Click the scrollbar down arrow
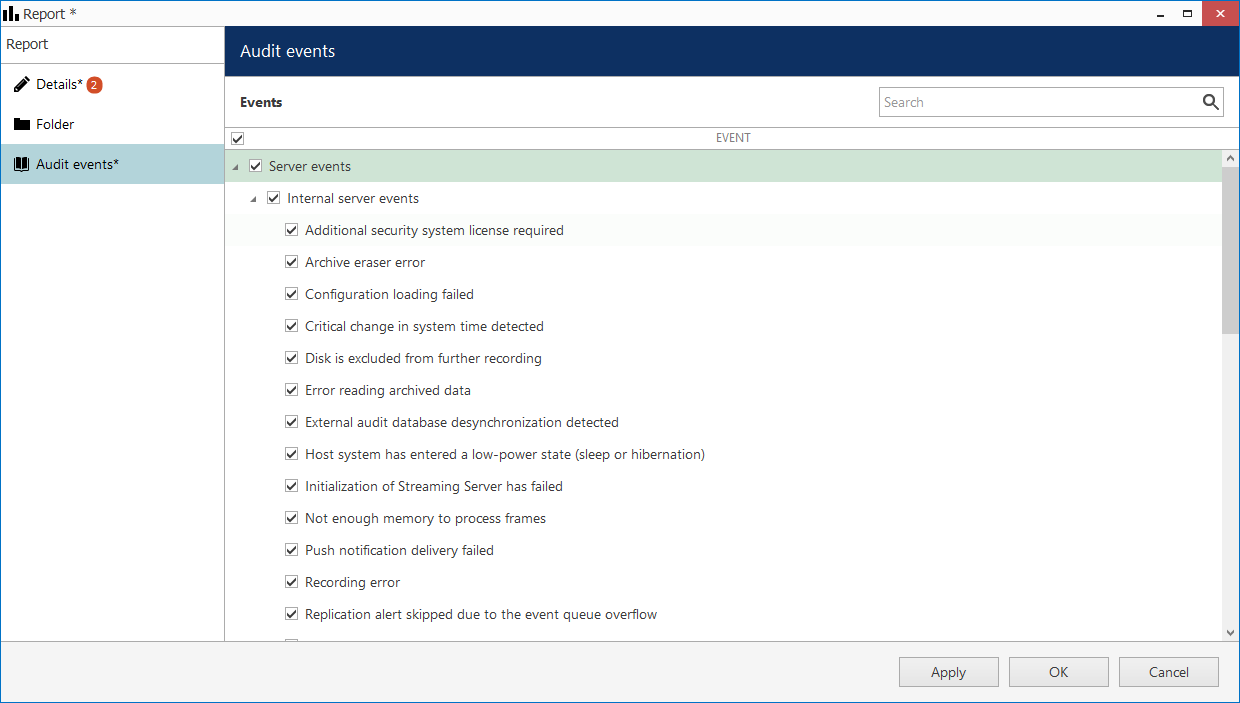Viewport: 1240px width, 703px height. tap(1230, 633)
